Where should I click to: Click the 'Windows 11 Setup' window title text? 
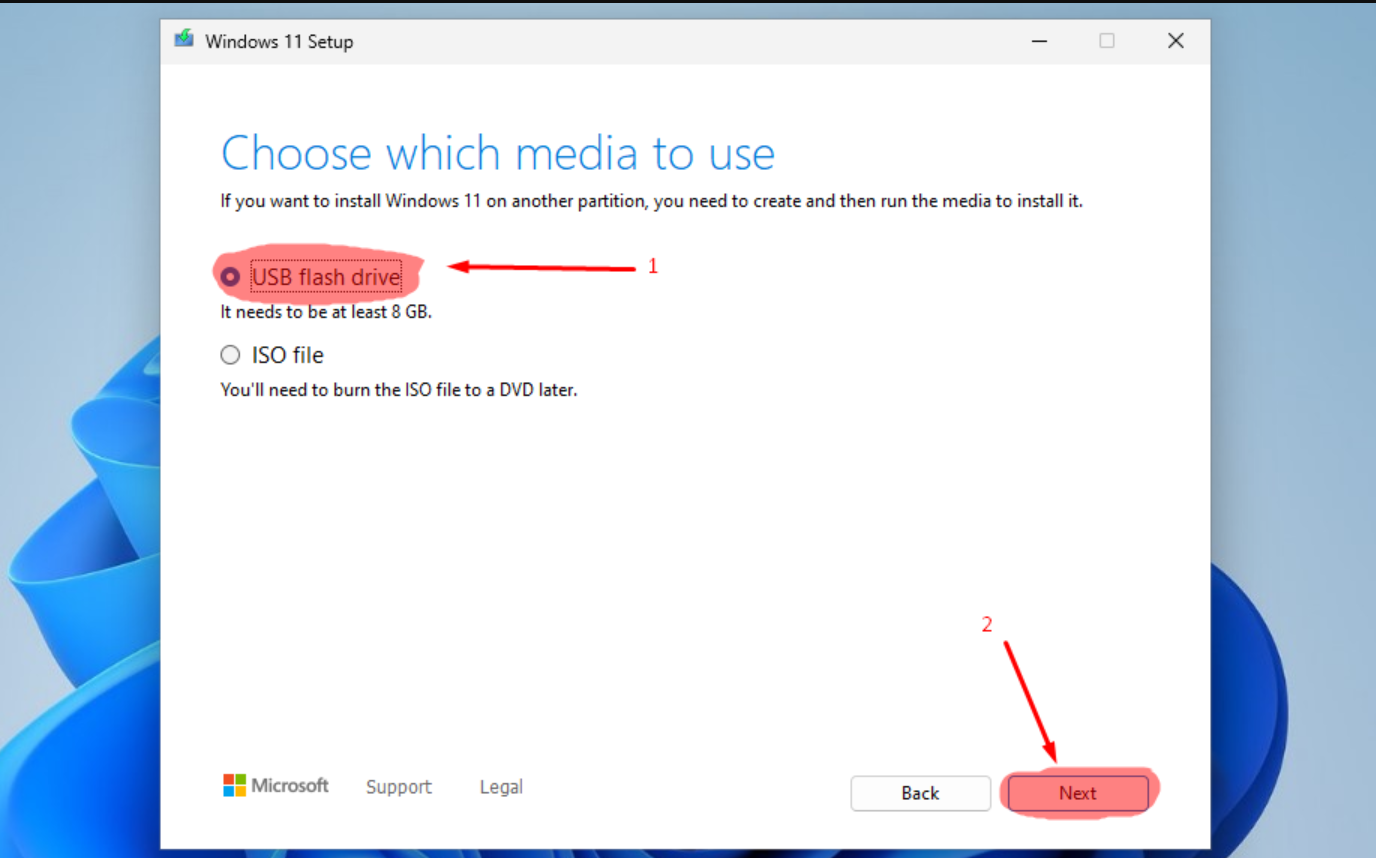(x=279, y=42)
